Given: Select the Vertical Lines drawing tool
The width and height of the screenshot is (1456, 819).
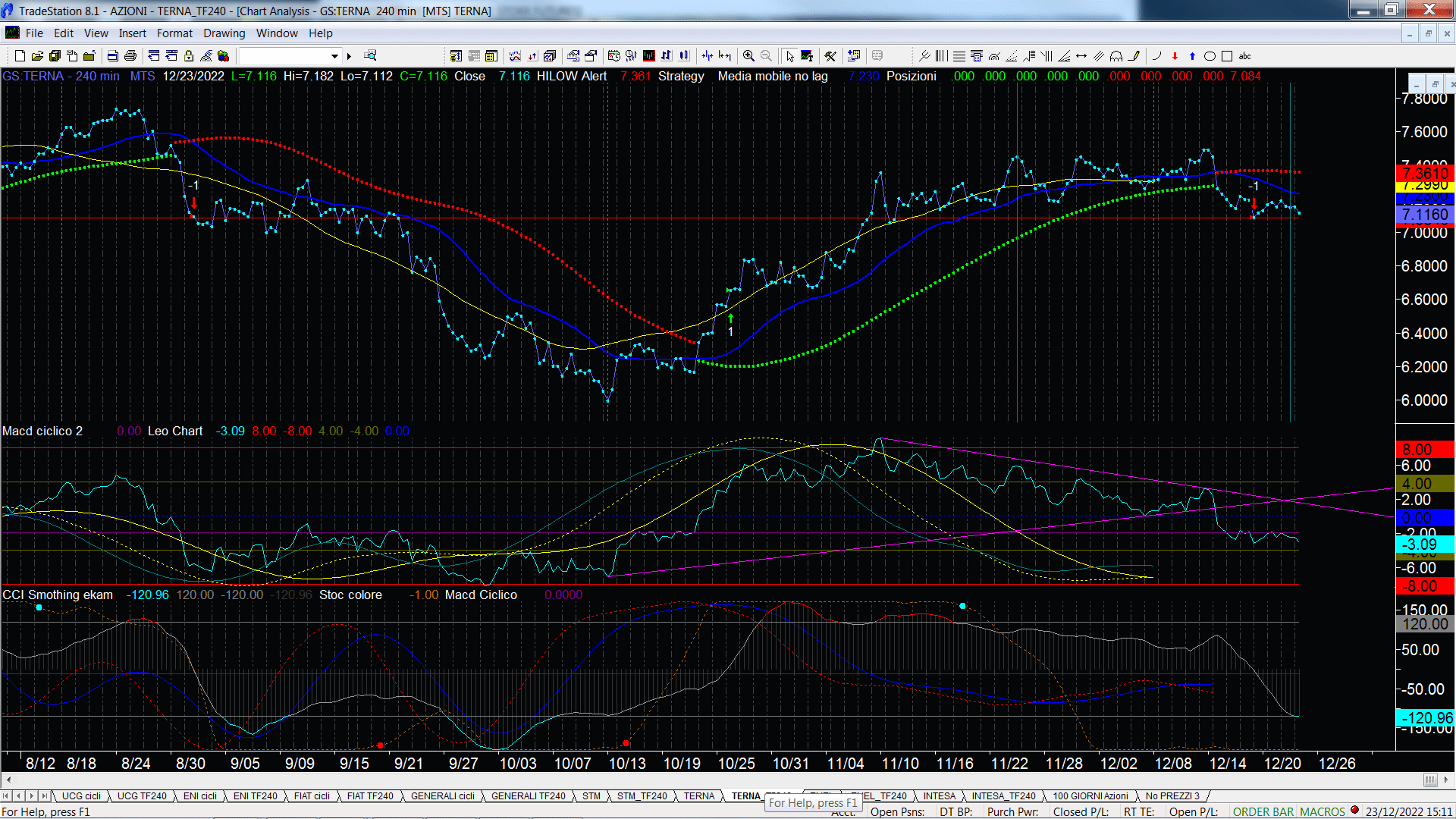Looking at the screenshot, I should [x=942, y=56].
